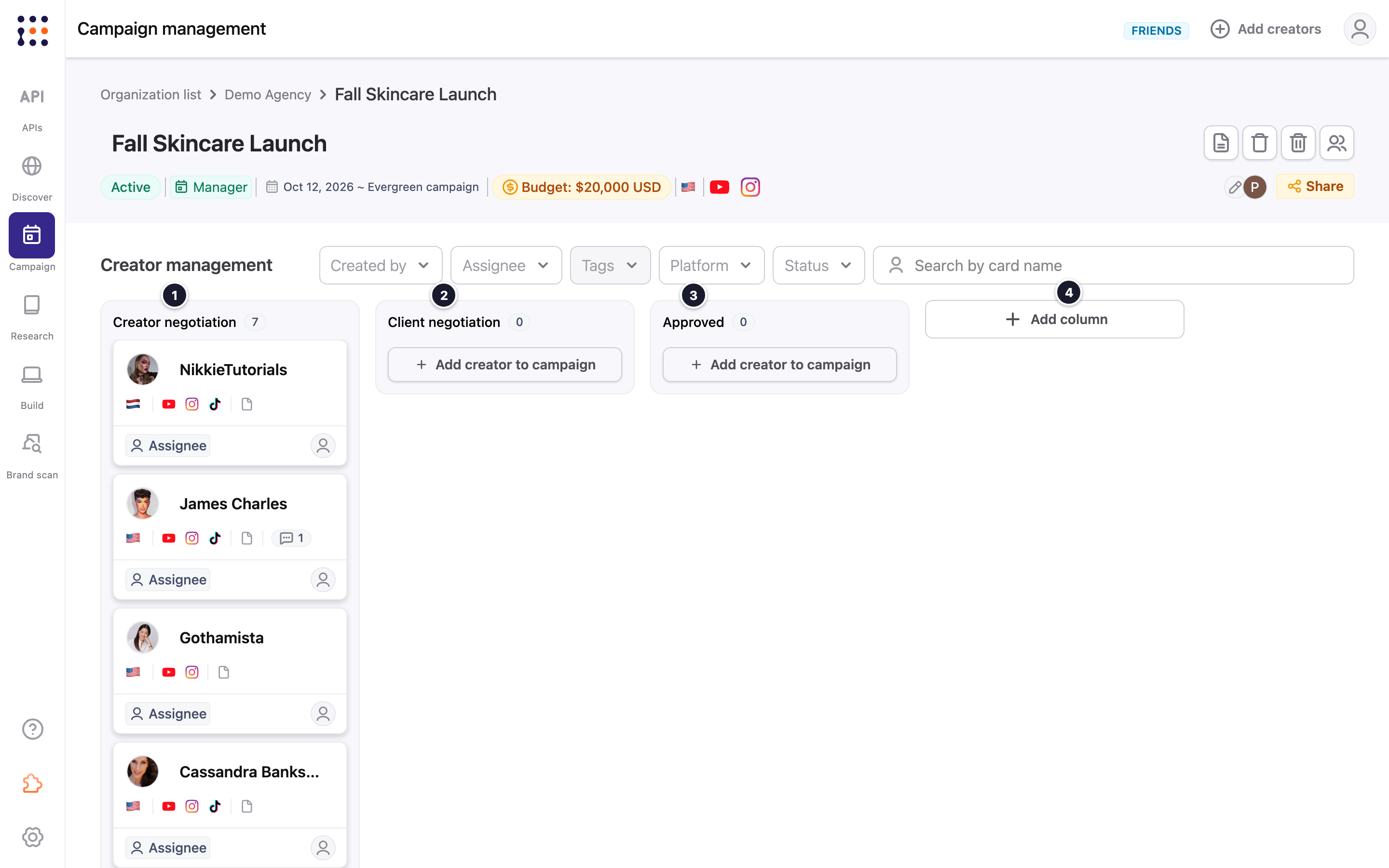Click the Budget: $20,000 USD badge

click(582, 187)
